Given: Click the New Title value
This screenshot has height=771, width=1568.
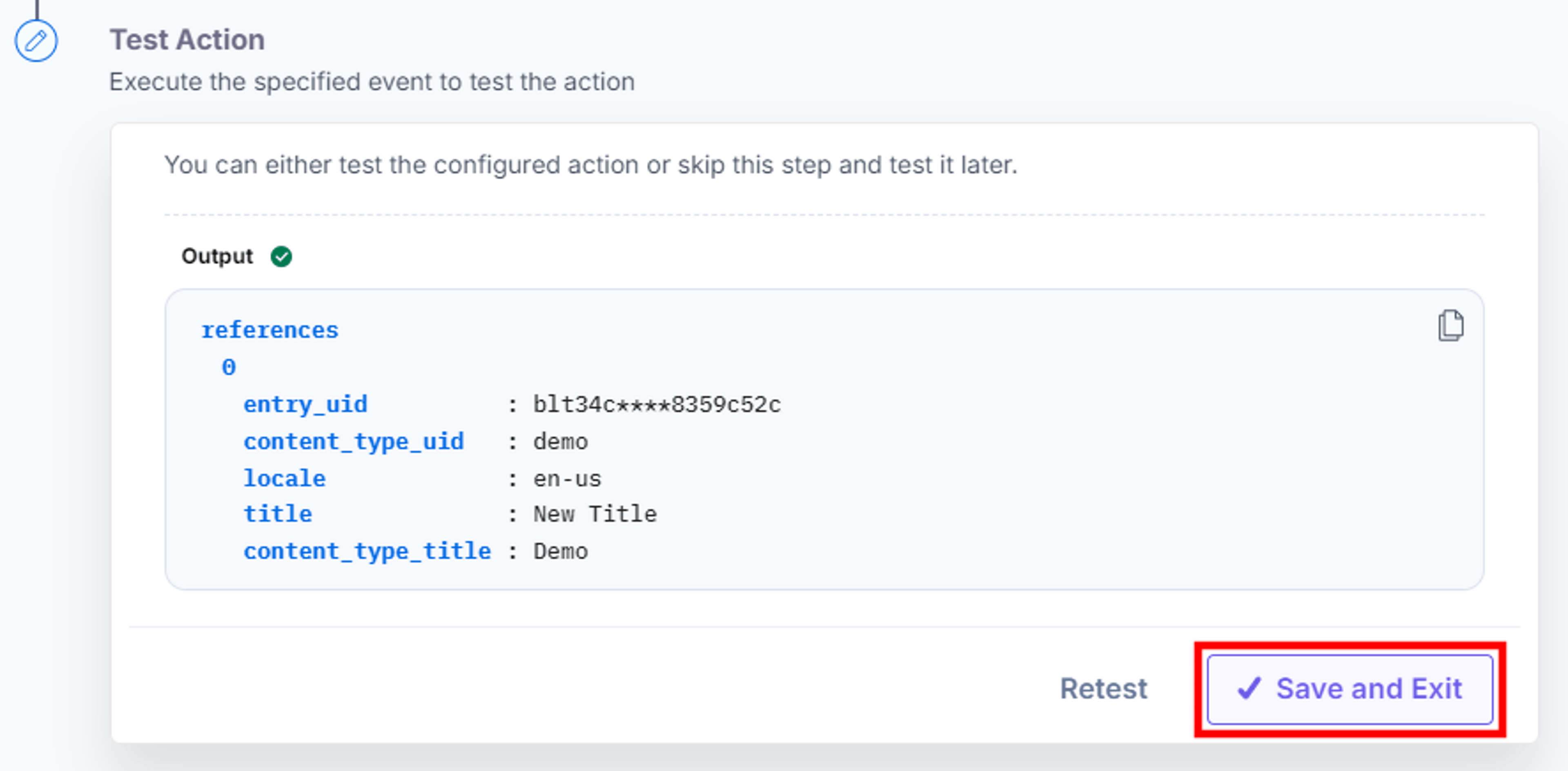Looking at the screenshot, I should (595, 515).
